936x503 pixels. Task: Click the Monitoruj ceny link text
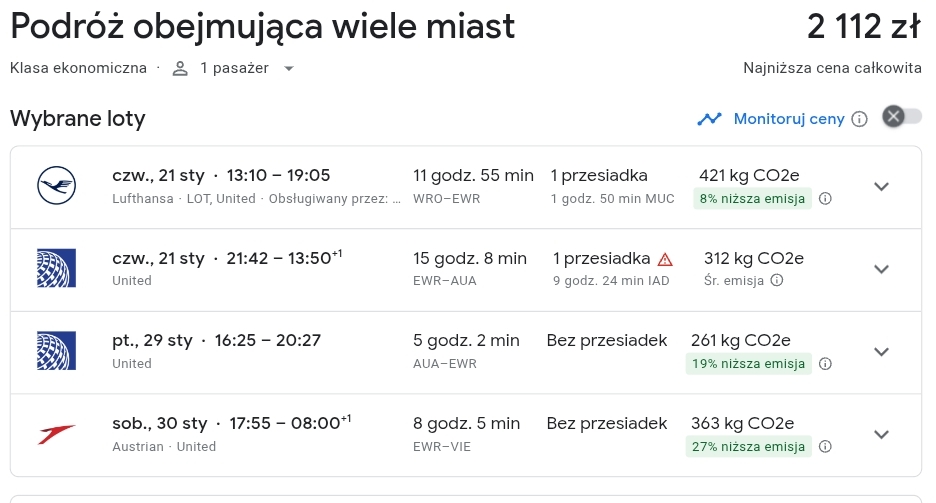[x=789, y=119]
